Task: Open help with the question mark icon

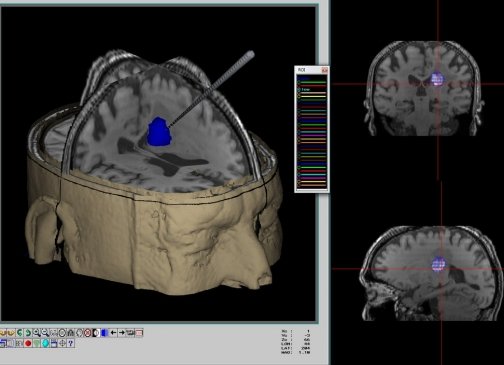Action: [x=71, y=343]
